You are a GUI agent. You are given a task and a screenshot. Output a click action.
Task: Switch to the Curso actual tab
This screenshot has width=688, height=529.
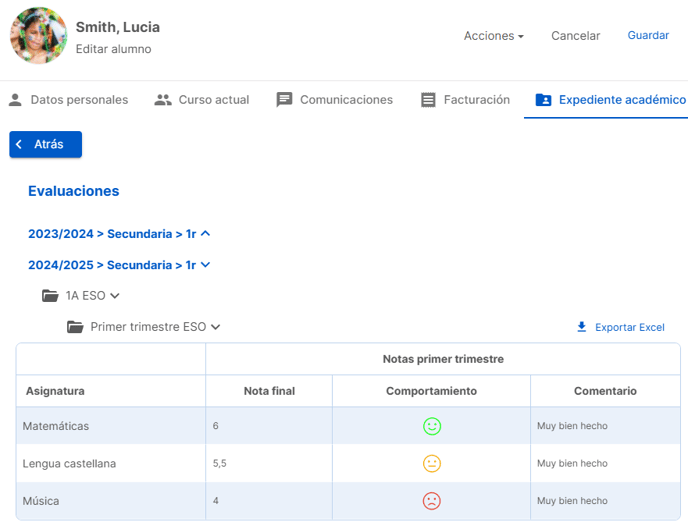click(201, 100)
